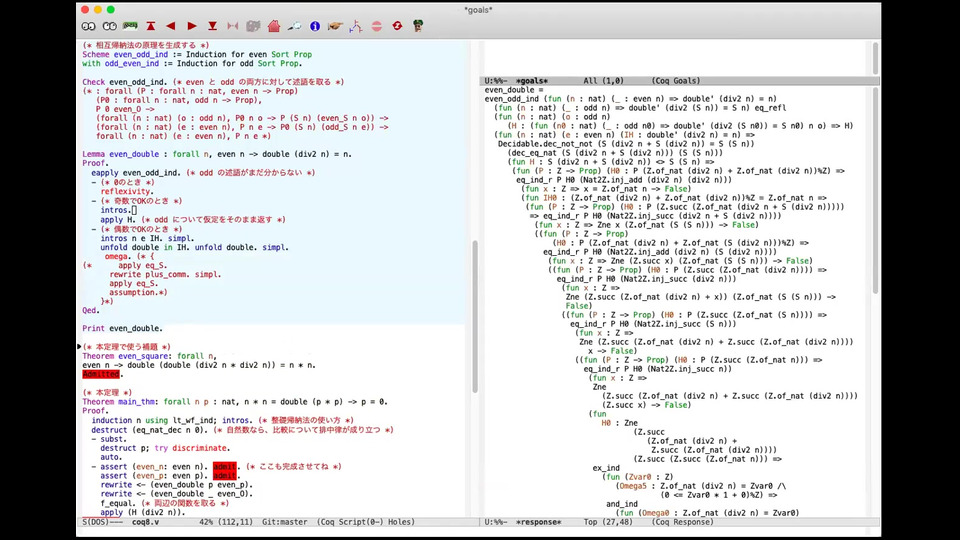Toggle the proof tree display icon
This screenshot has width=960, height=540.
click(x=356, y=26)
